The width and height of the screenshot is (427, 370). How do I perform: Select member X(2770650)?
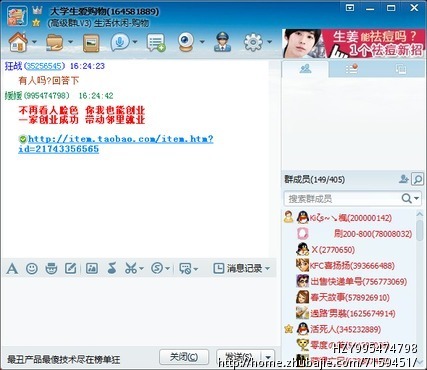pos(325,250)
